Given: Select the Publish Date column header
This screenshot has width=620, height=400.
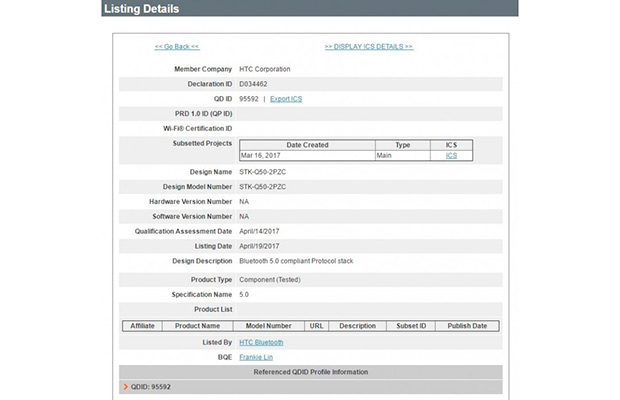Looking at the screenshot, I should [467, 326].
